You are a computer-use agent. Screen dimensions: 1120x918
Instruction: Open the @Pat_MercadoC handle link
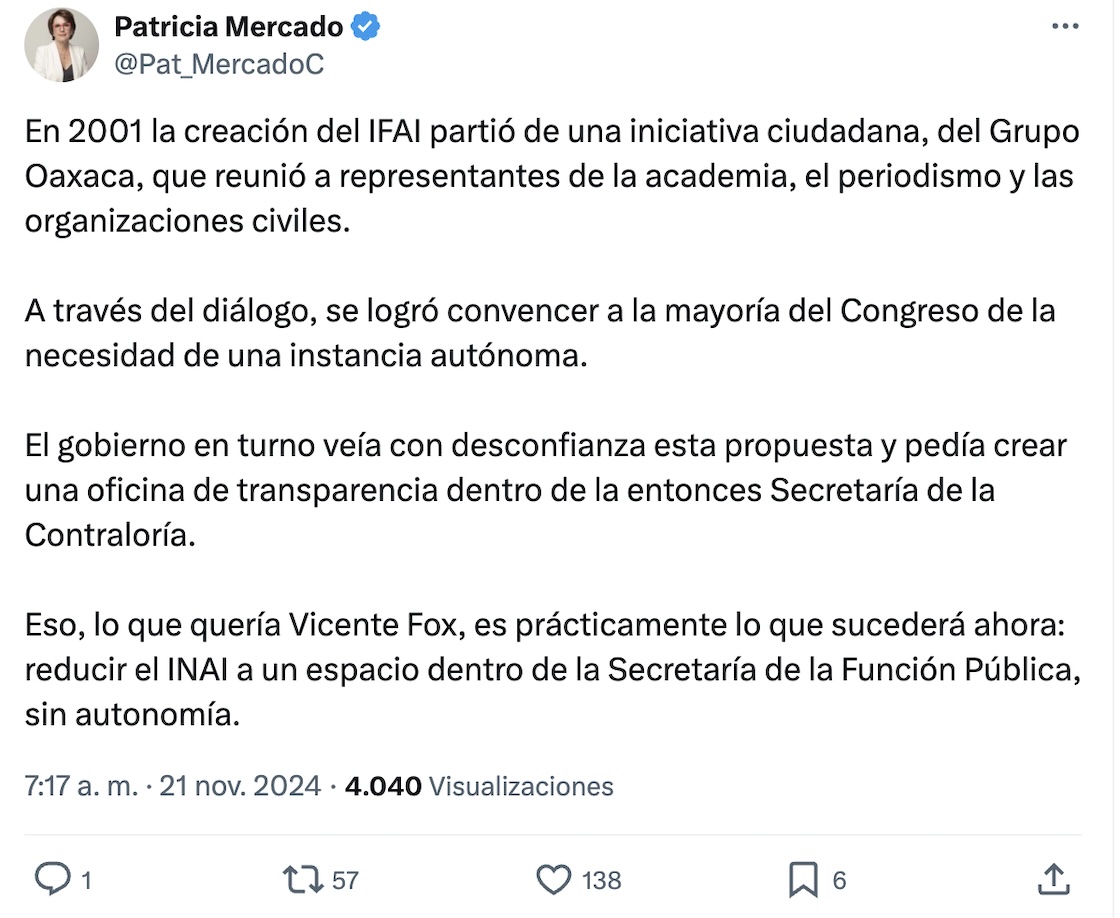219,65
